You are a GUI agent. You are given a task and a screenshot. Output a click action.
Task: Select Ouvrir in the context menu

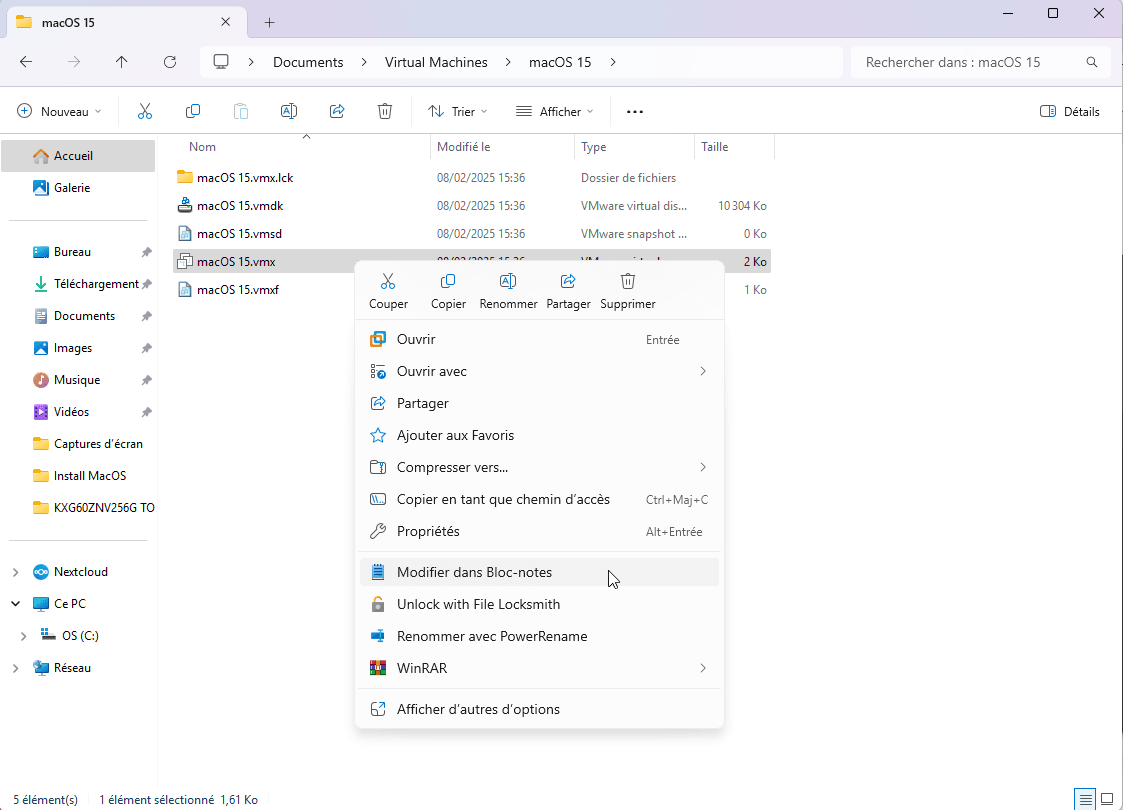tap(539, 339)
